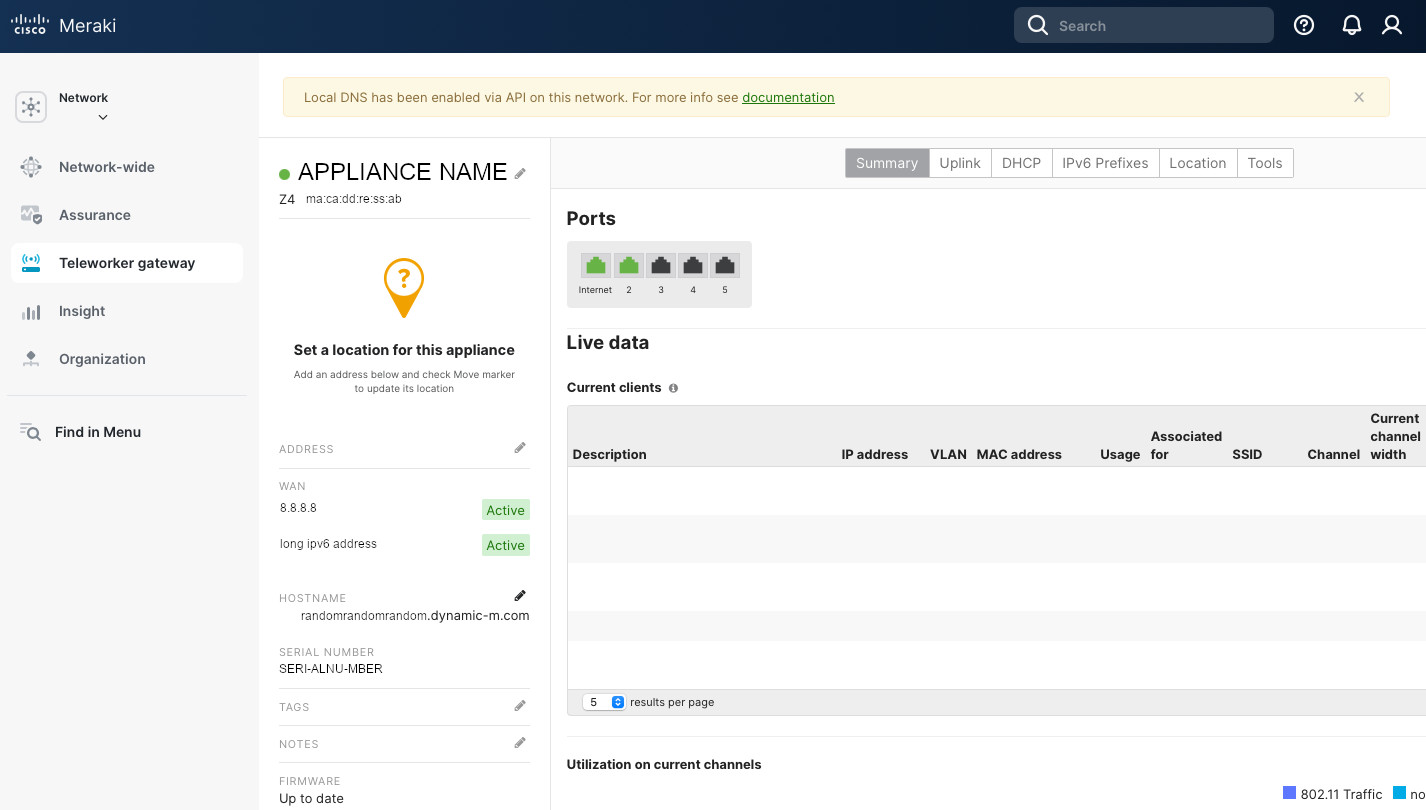Dismiss the Local DNS notification banner

(x=1359, y=97)
